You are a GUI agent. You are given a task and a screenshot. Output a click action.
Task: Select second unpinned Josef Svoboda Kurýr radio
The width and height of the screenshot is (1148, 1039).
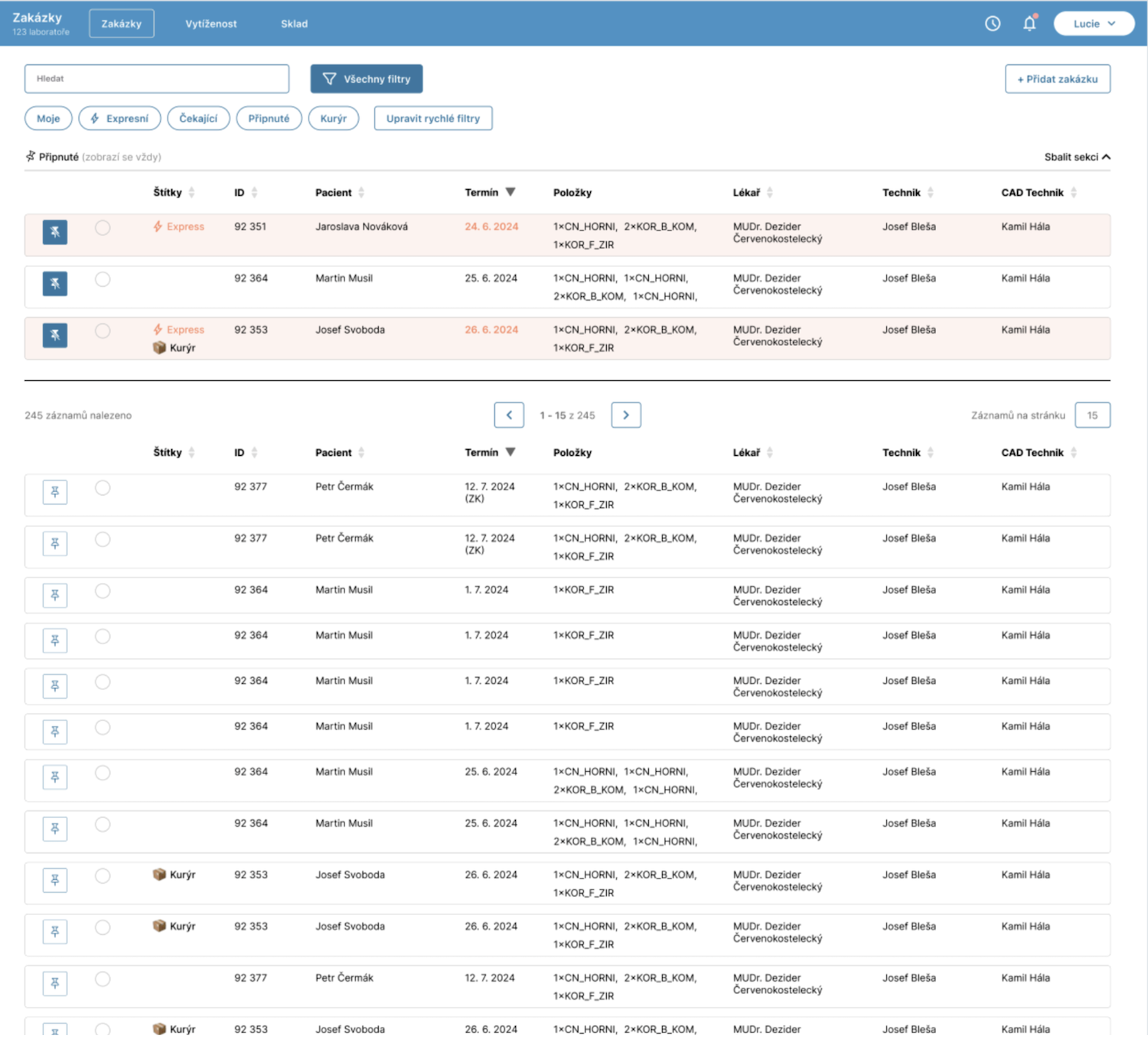tap(103, 928)
